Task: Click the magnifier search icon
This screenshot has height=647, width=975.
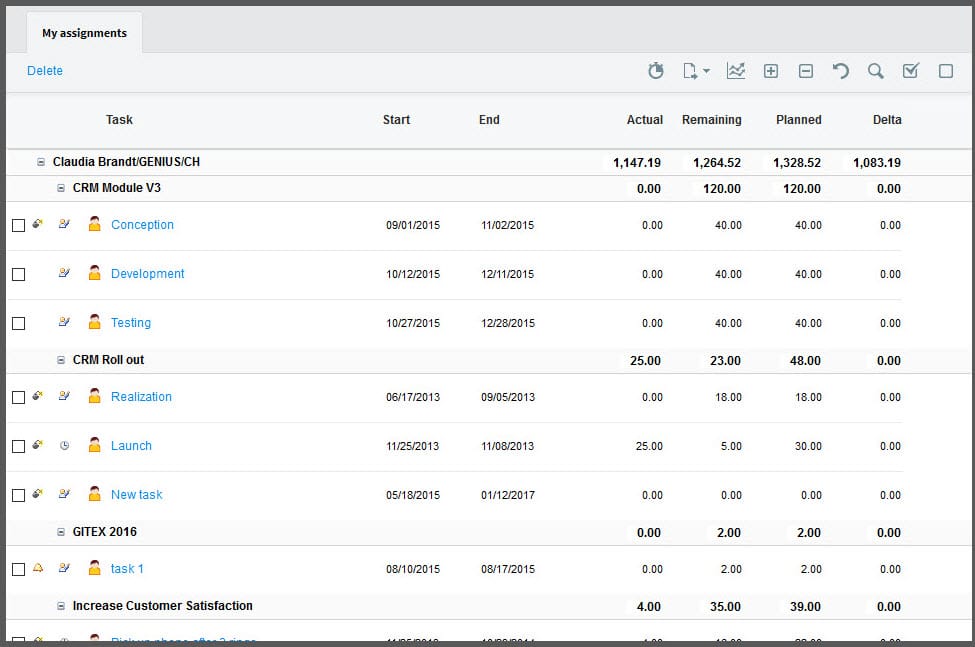Action: [x=876, y=71]
